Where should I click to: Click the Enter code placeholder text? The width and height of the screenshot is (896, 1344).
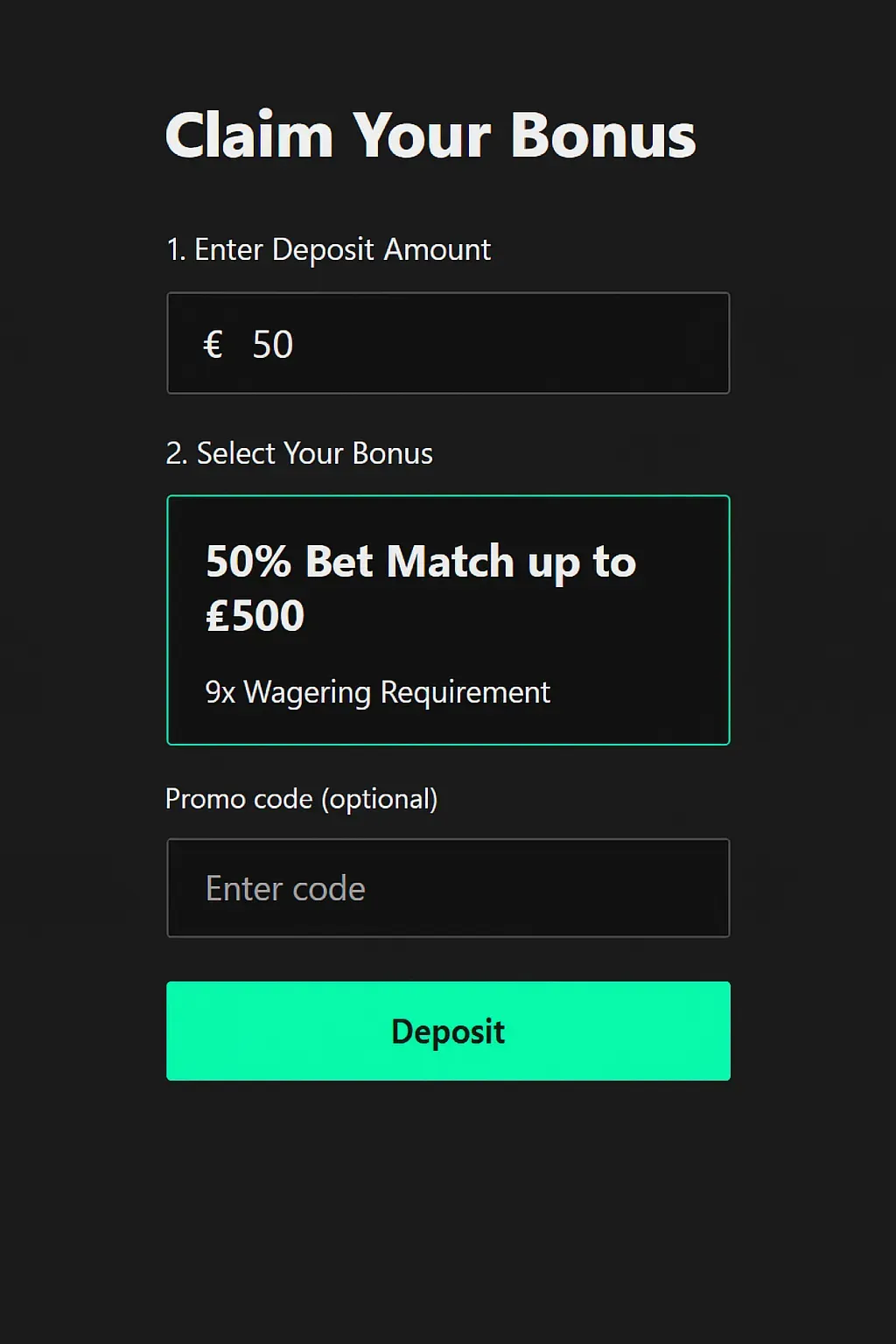(x=285, y=889)
